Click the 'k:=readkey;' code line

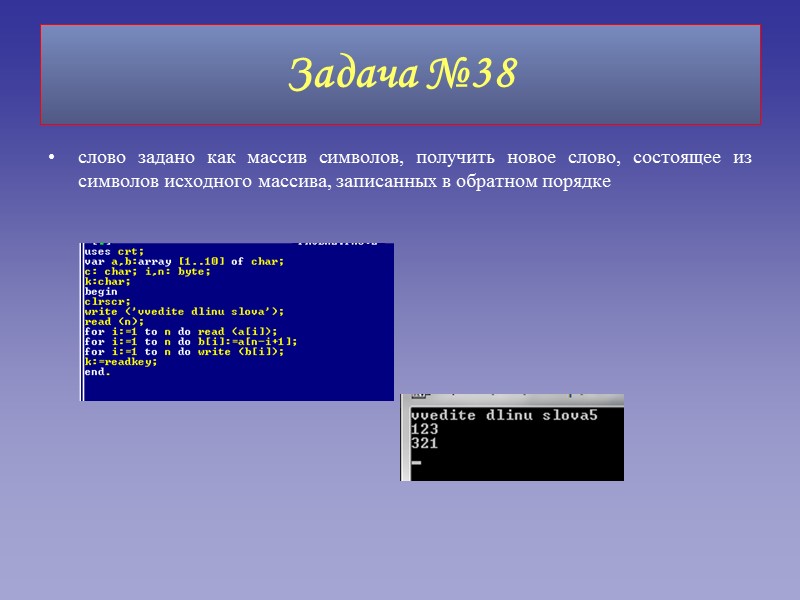120,362
